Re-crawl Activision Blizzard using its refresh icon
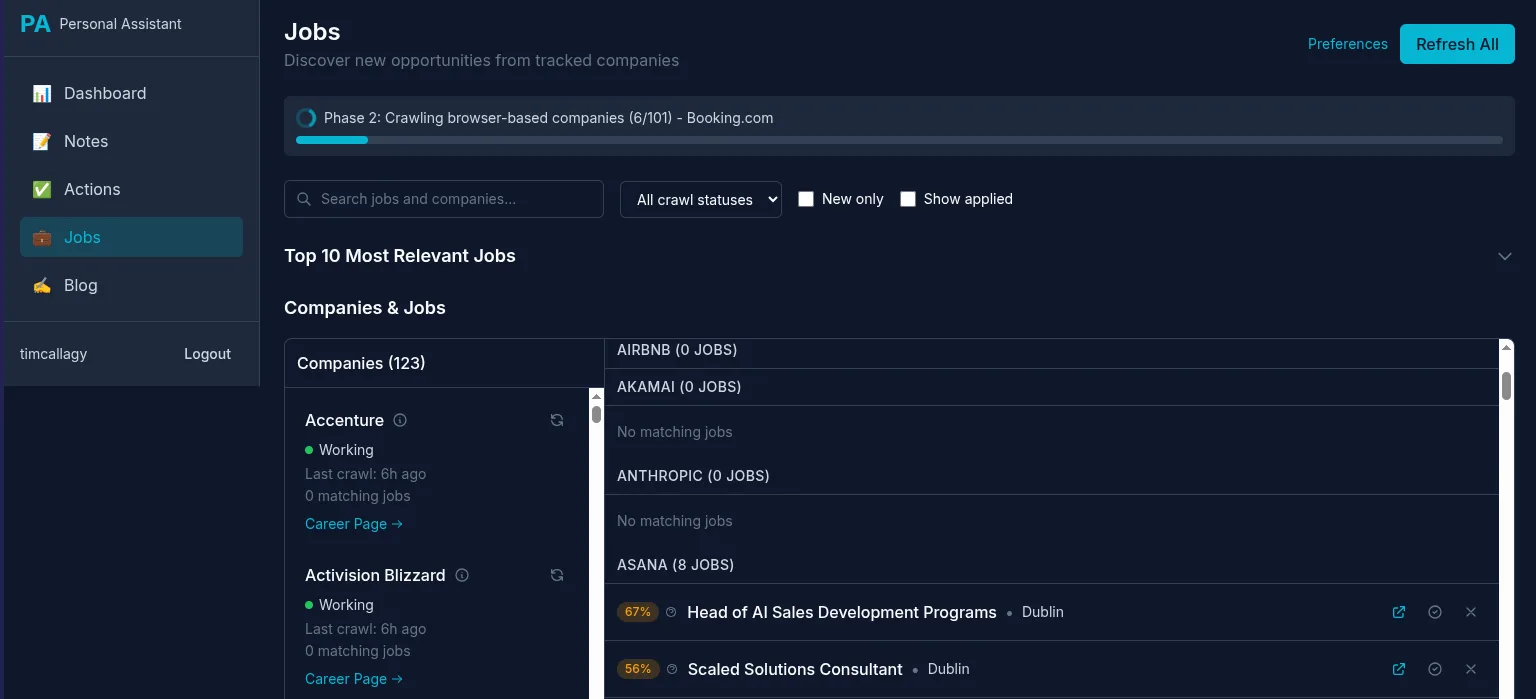 [x=557, y=575]
